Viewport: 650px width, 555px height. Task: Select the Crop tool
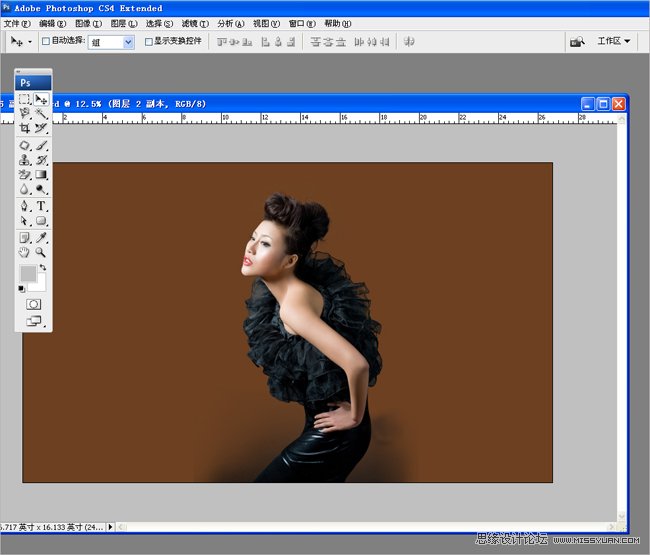[x=25, y=129]
